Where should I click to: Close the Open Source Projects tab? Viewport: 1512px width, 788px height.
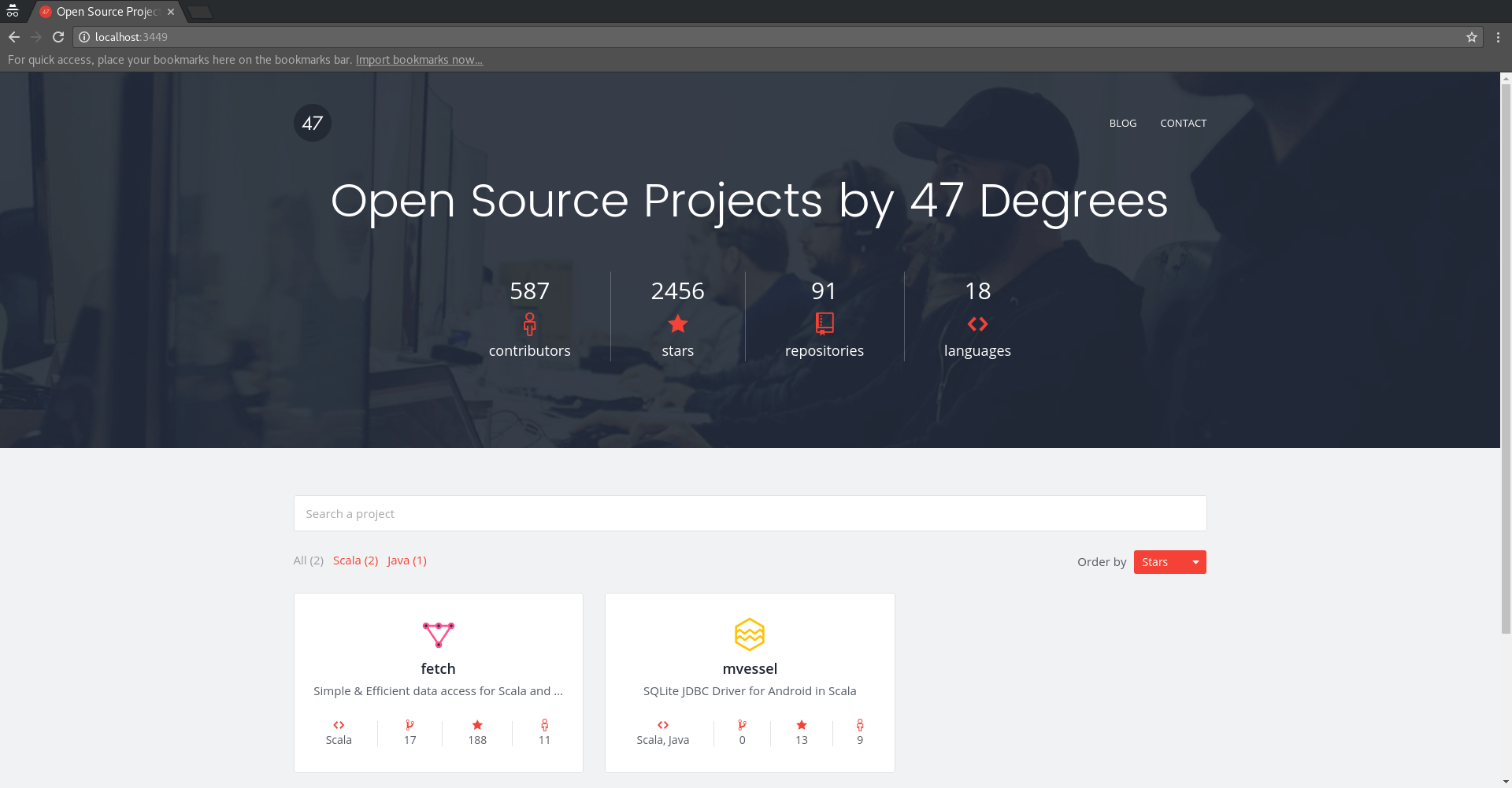[x=171, y=12]
